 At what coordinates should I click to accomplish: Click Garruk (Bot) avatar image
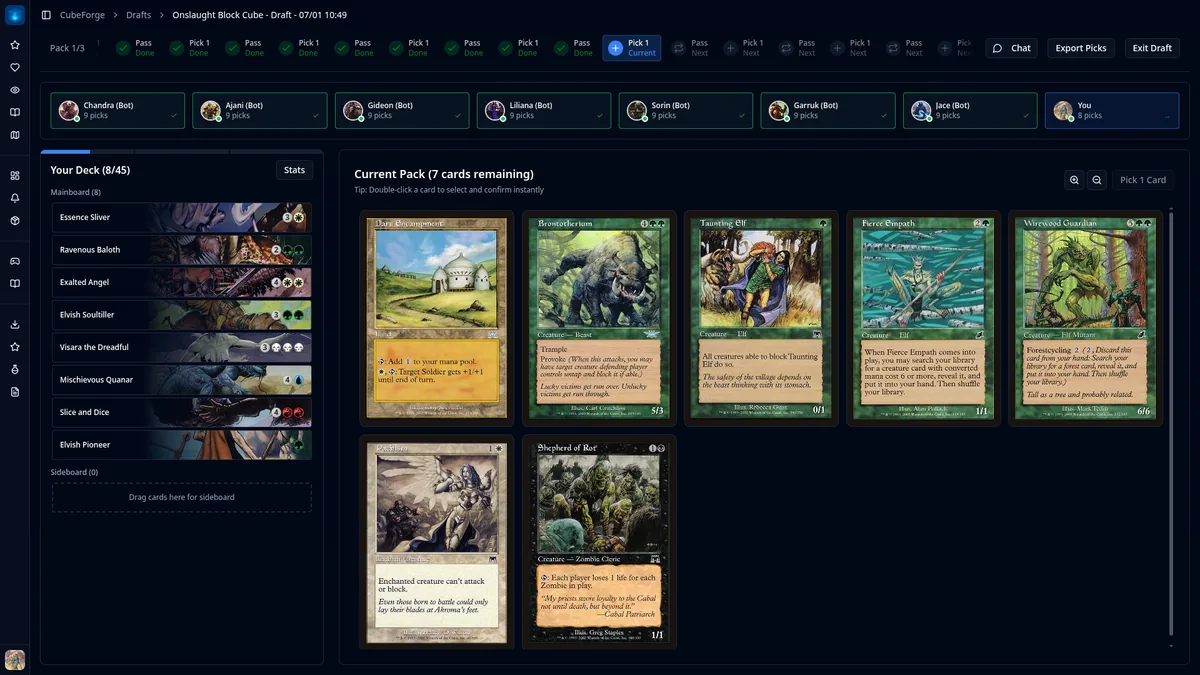coord(779,111)
